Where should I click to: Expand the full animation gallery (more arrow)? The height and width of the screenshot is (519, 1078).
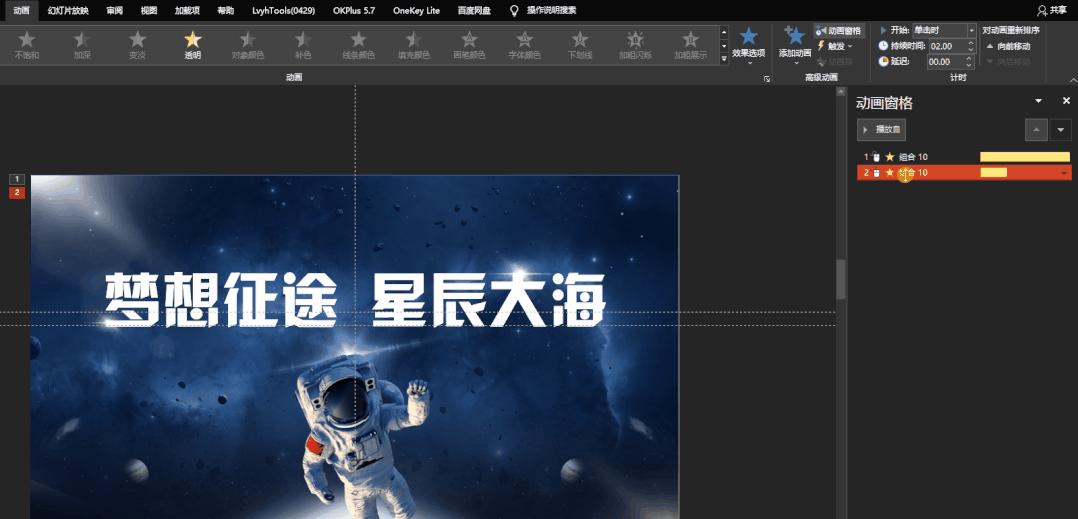click(724, 59)
